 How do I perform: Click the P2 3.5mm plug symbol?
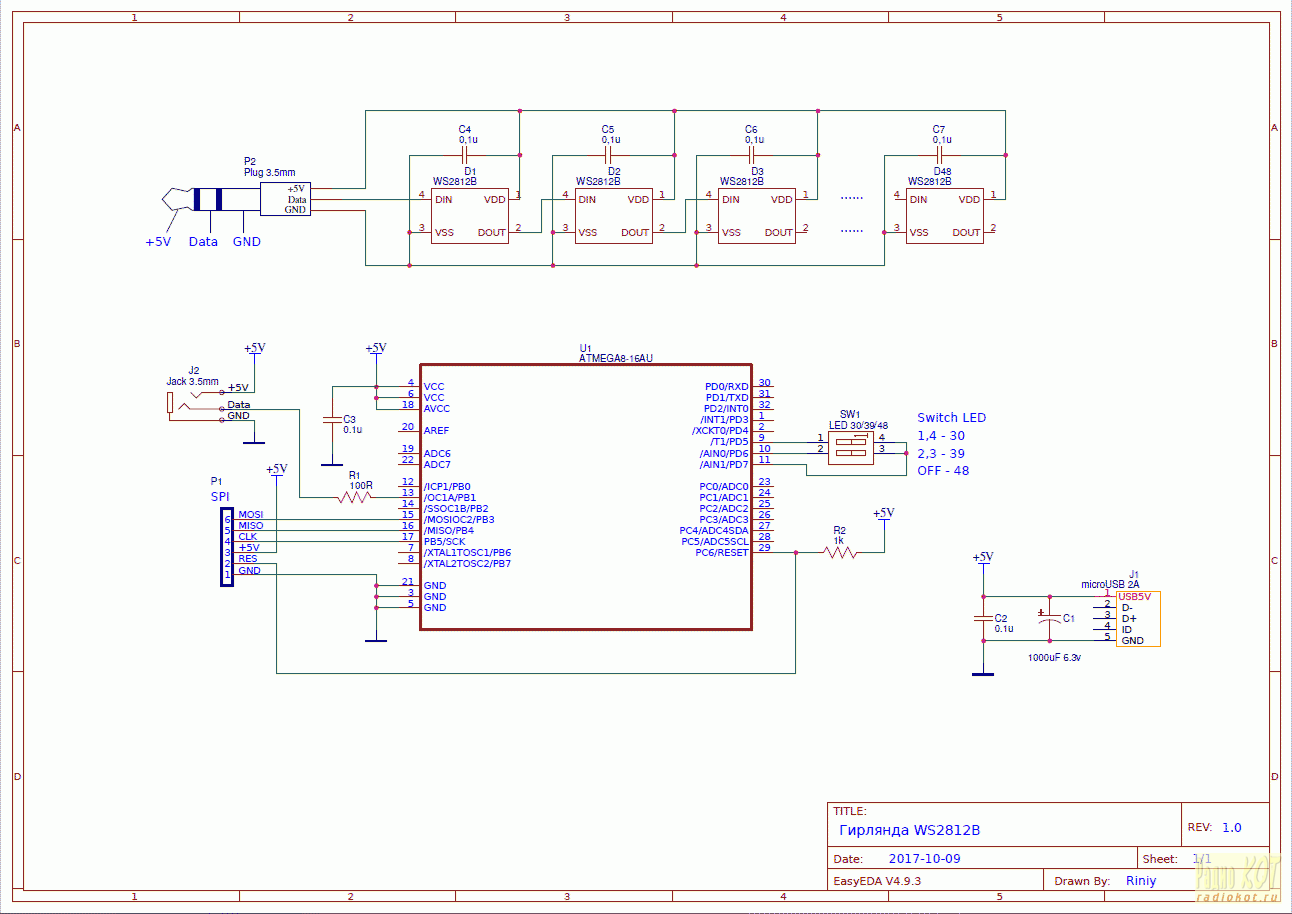[285, 199]
